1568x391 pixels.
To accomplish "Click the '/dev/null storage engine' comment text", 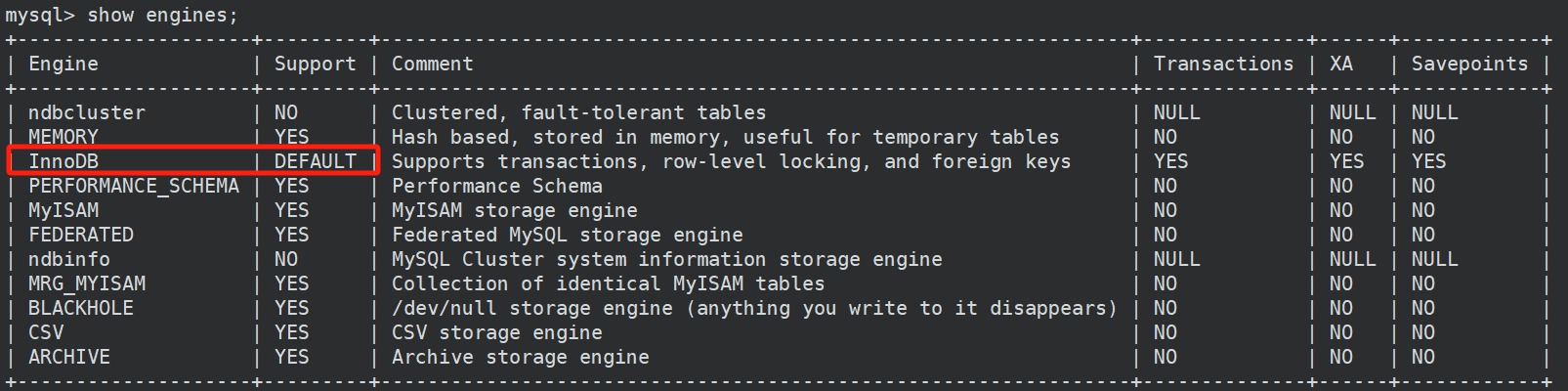I will coord(532,308).
